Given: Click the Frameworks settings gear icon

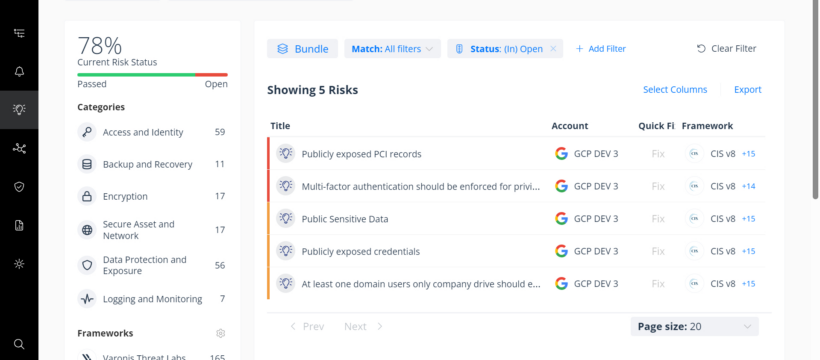Looking at the screenshot, I should pyautogui.click(x=221, y=333).
